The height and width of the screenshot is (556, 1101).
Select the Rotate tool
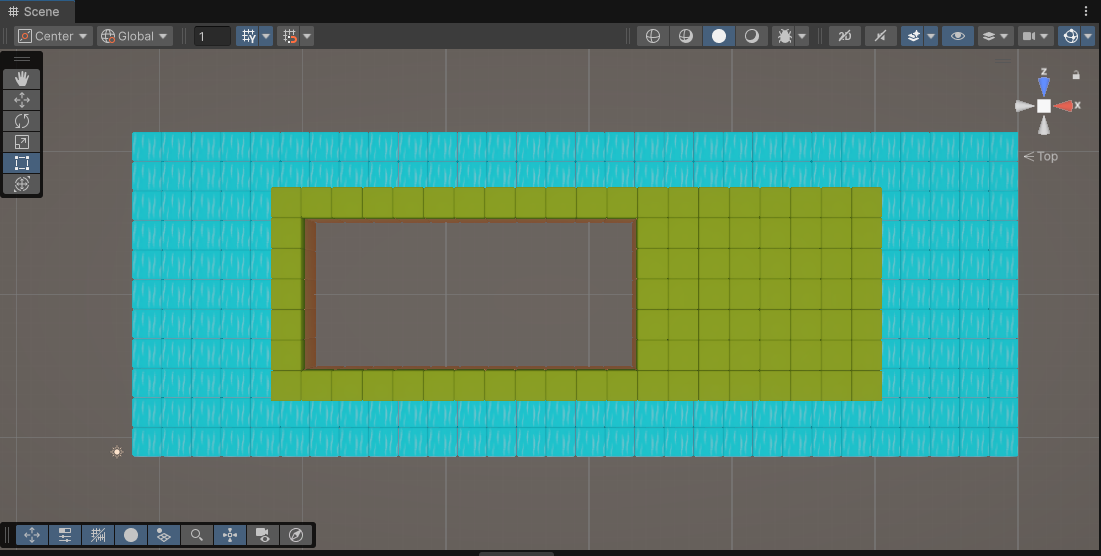(22, 121)
